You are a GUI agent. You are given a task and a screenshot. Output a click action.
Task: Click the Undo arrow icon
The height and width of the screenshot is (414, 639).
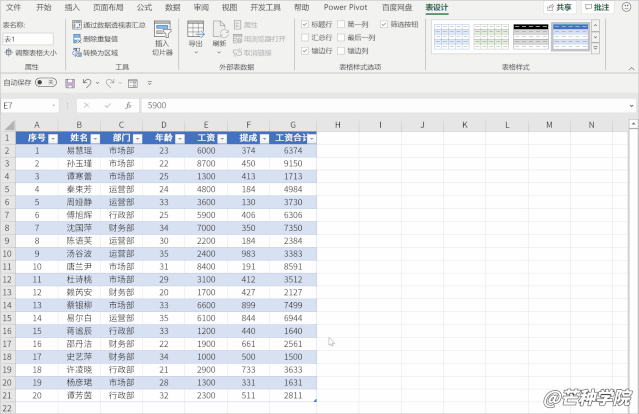[88, 83]
